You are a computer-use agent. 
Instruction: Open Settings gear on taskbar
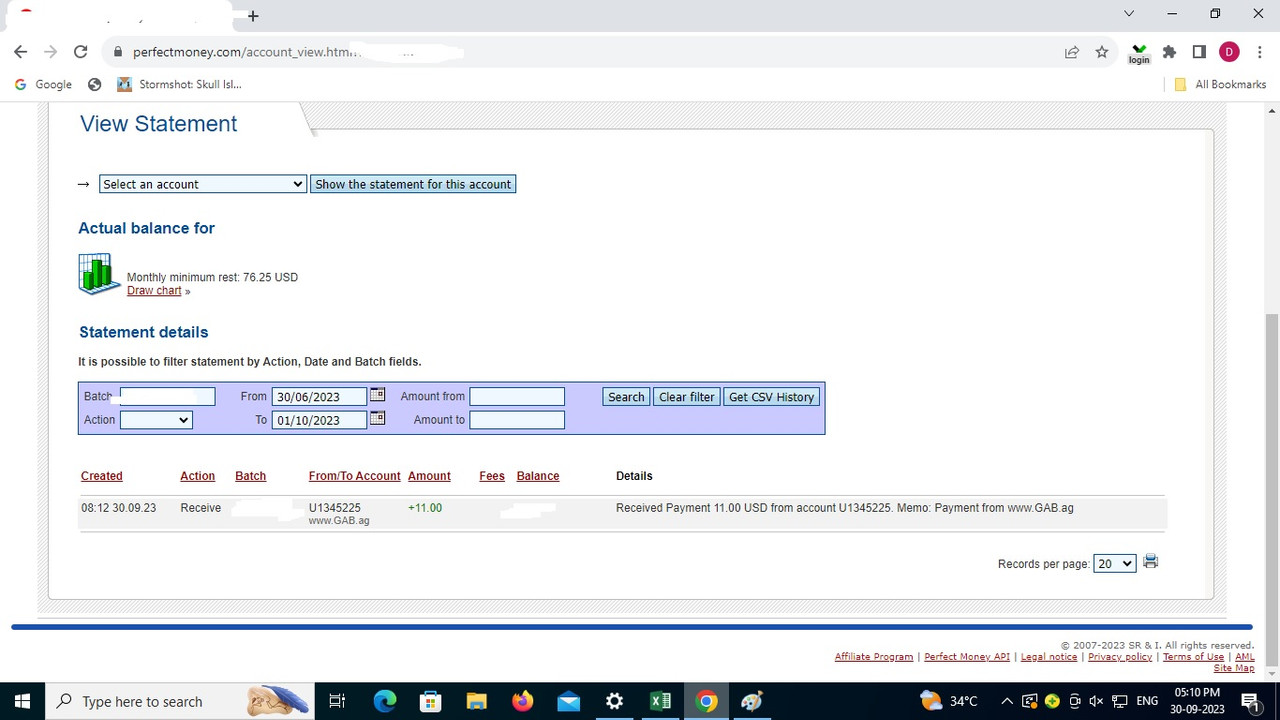point(614,701)
